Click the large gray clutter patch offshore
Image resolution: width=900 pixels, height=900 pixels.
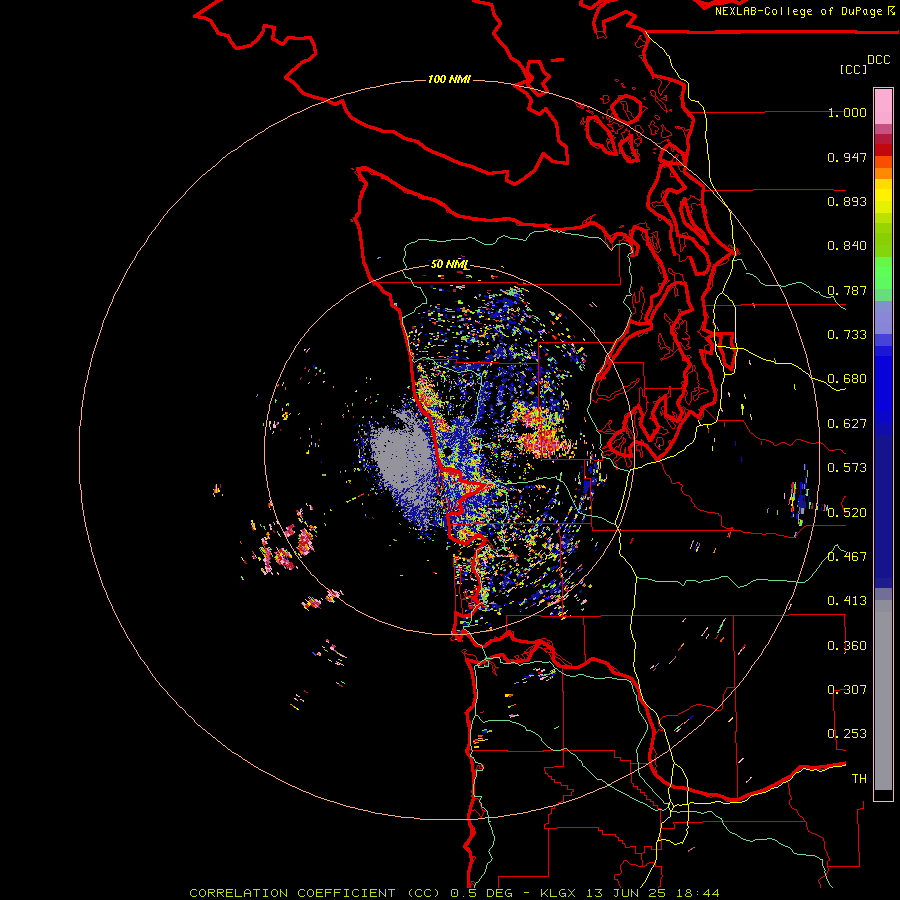(x=402, y=456)
